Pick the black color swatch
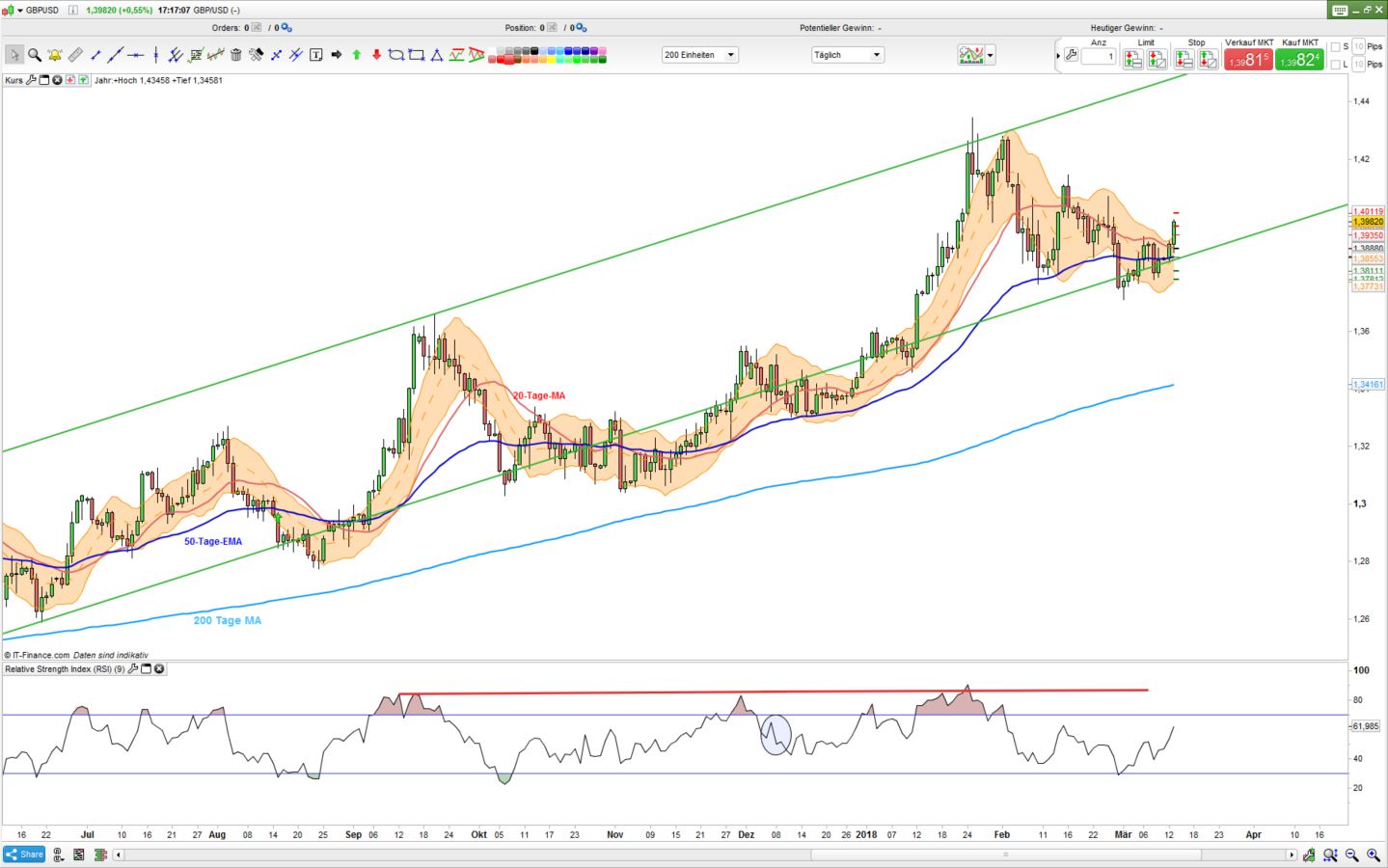1388x868 pixels. (534, 51)
